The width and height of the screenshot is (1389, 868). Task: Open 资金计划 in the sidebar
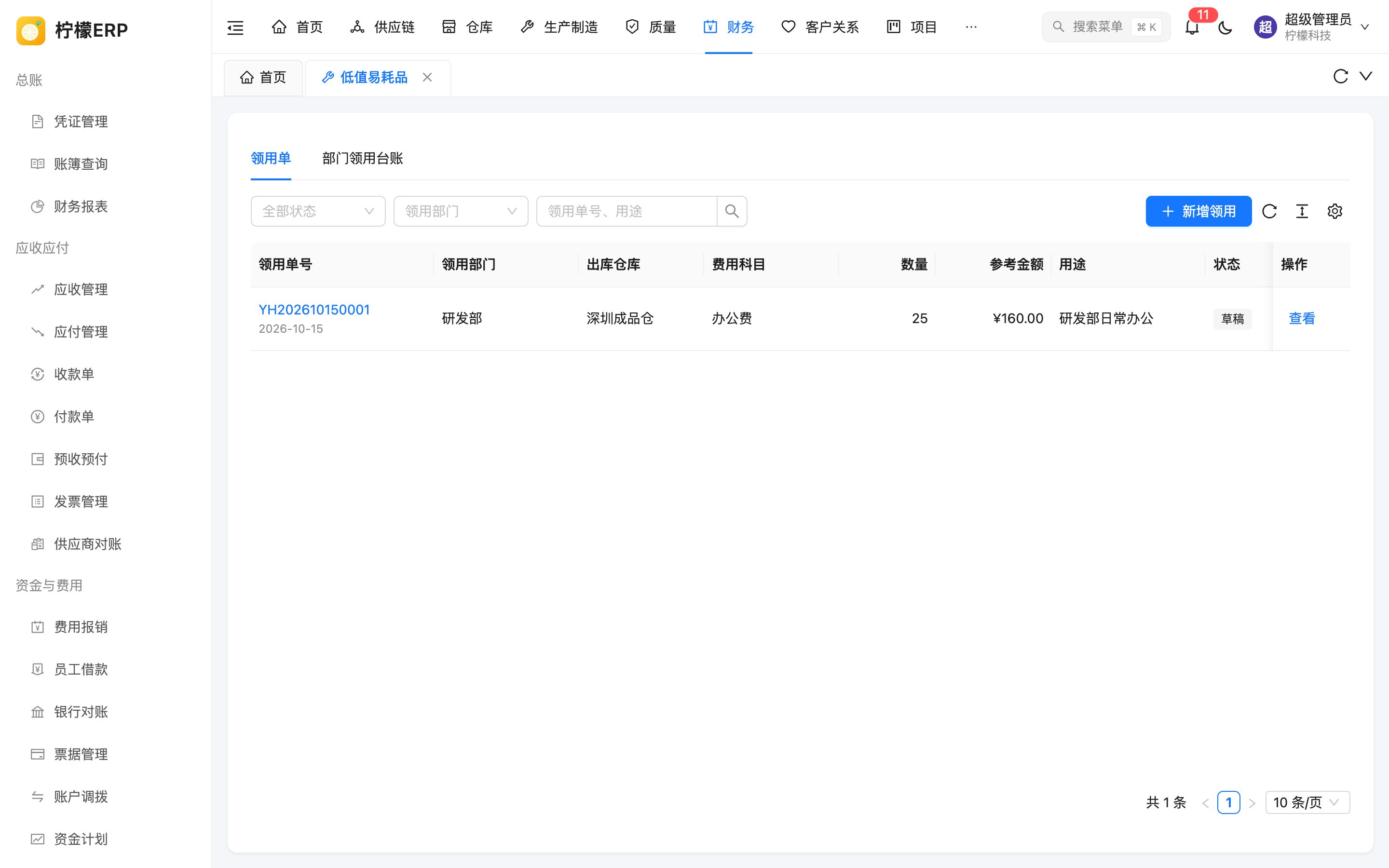click(x=106, y=839)
